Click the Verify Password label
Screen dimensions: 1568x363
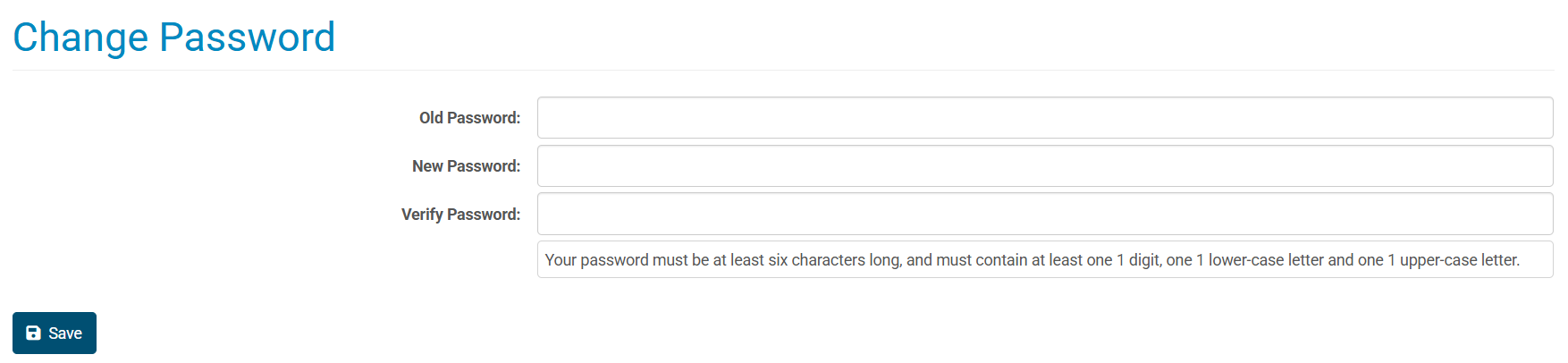coord(460,214)
